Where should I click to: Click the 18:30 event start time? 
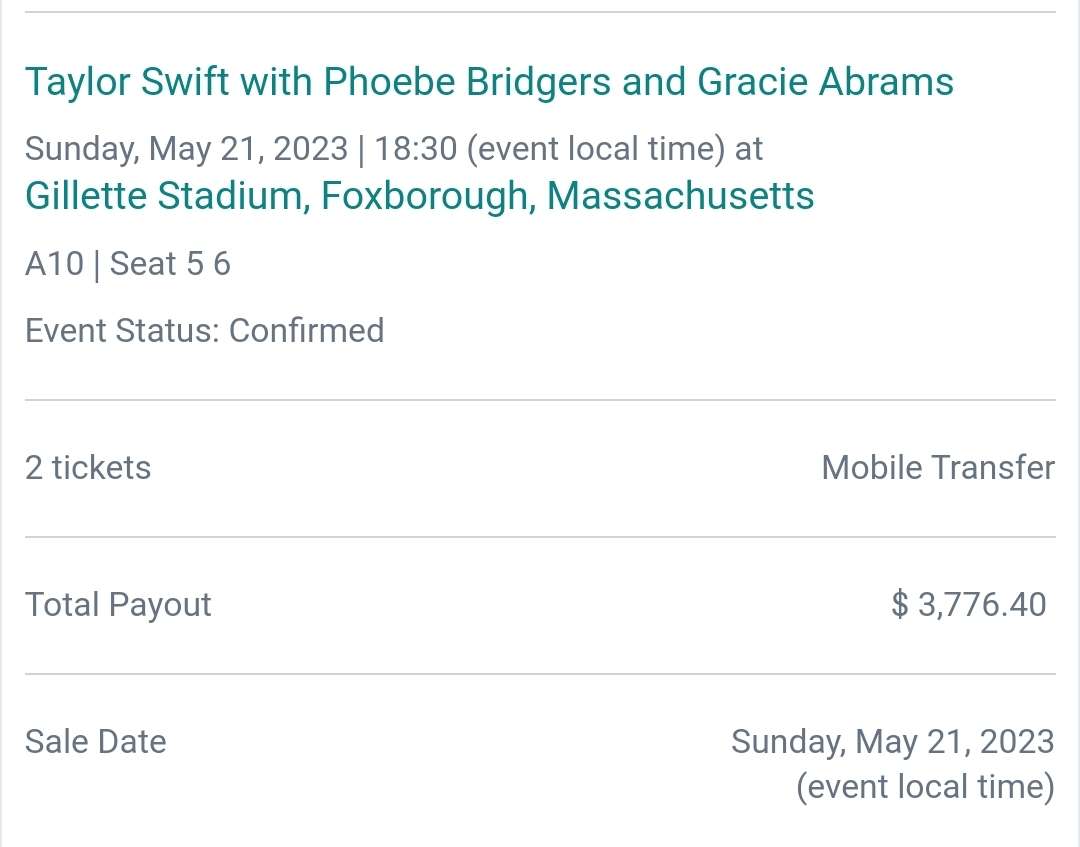415,149
